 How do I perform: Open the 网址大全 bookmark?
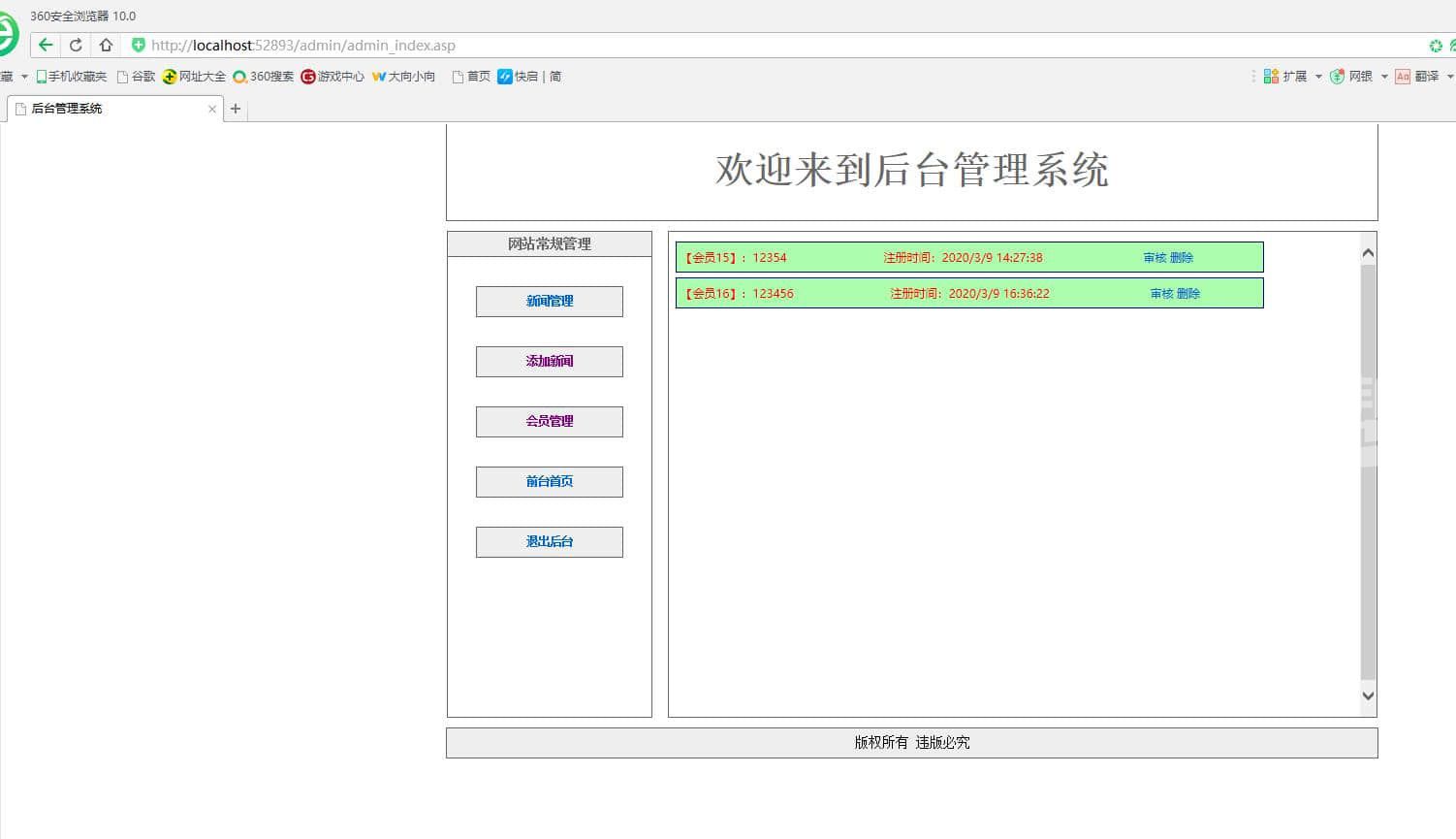tap(194, 77)
